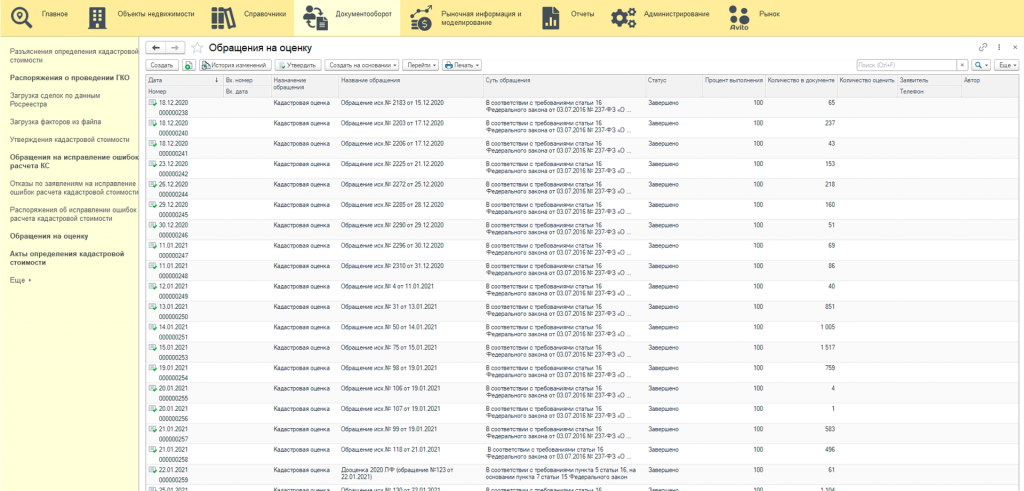Open Распоряжения о проведении ГКО

pyautogui.click(x=69, y=77)
